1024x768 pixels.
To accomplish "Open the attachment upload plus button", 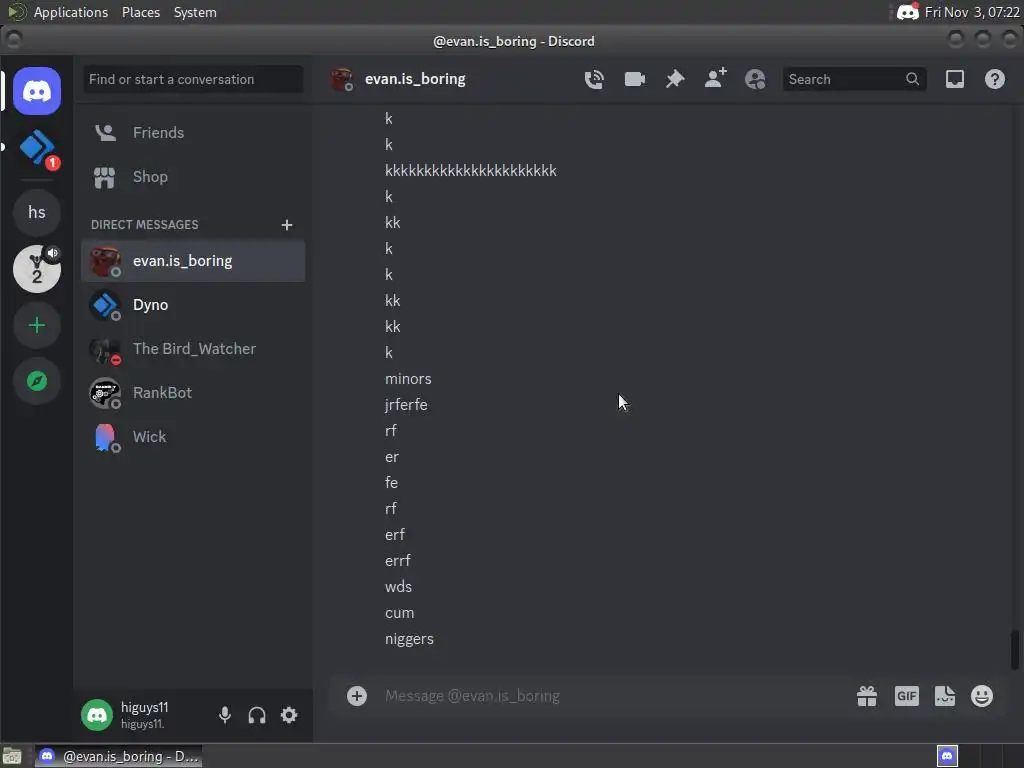I will pos(357,696).
